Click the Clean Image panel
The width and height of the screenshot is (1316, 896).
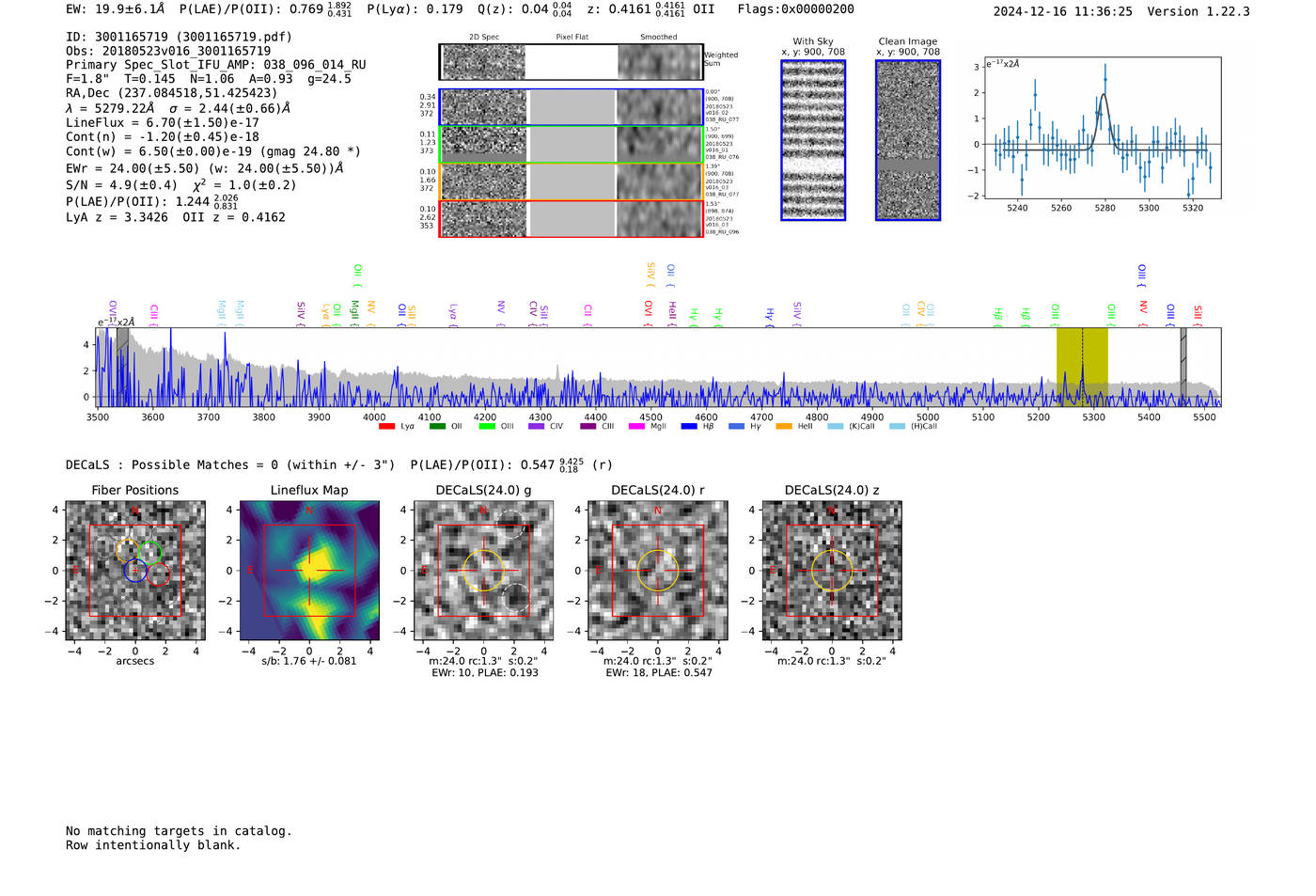(x=908, y=140)
